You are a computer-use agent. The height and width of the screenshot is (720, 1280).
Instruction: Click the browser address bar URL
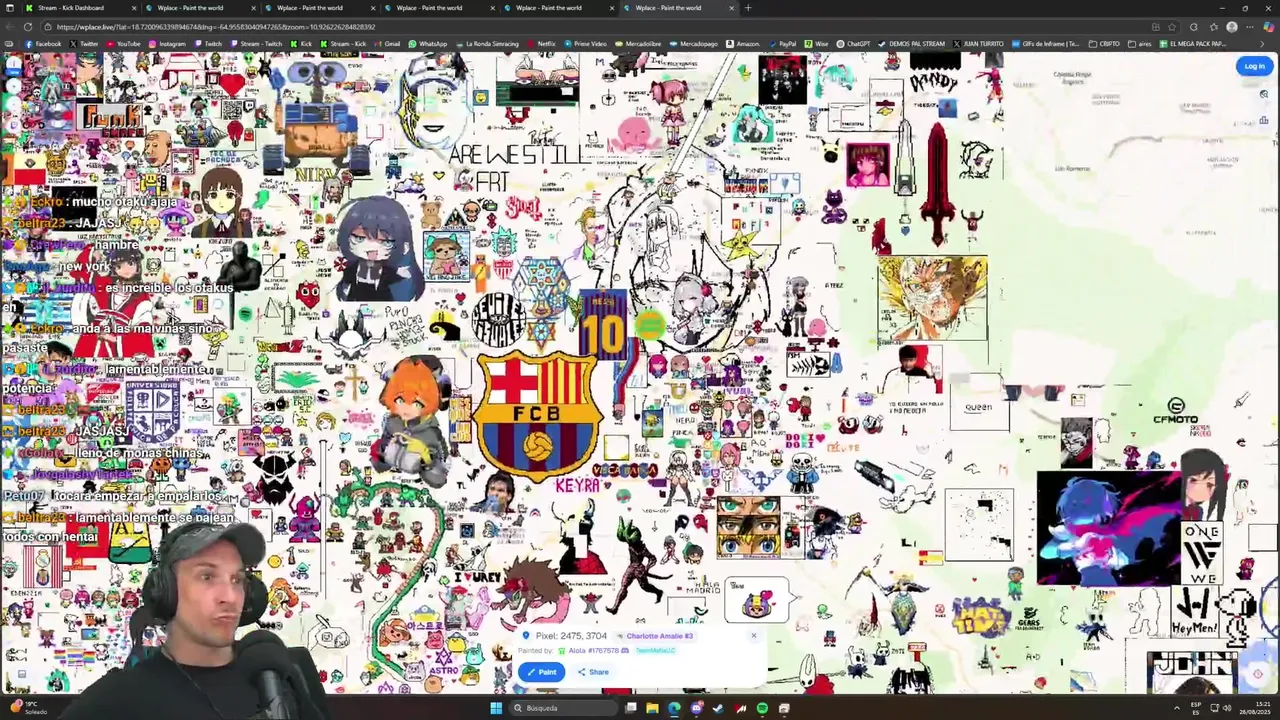click(215, 27)
